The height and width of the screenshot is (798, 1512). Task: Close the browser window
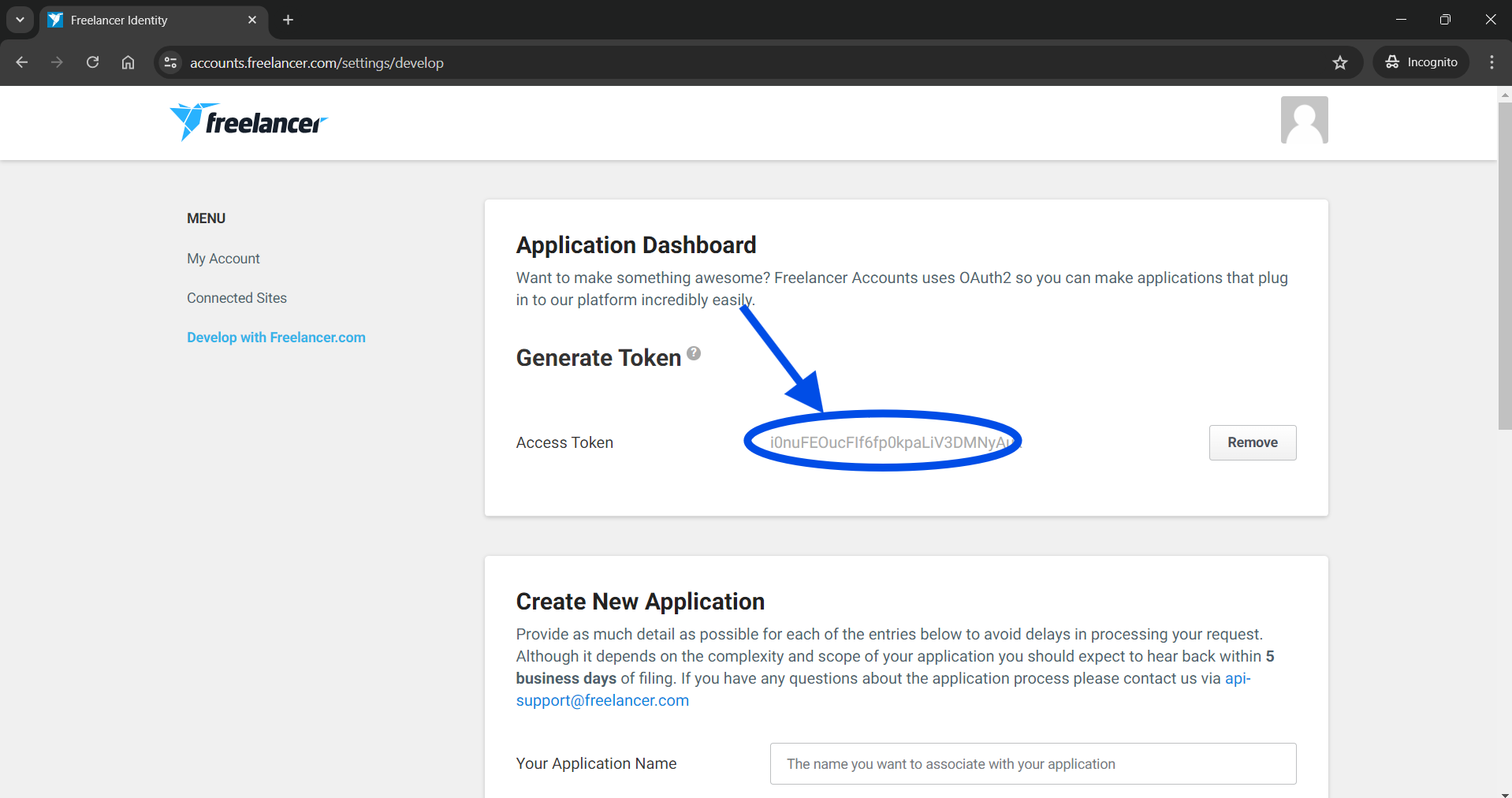pyautogui.click(x=1490, y=20)
